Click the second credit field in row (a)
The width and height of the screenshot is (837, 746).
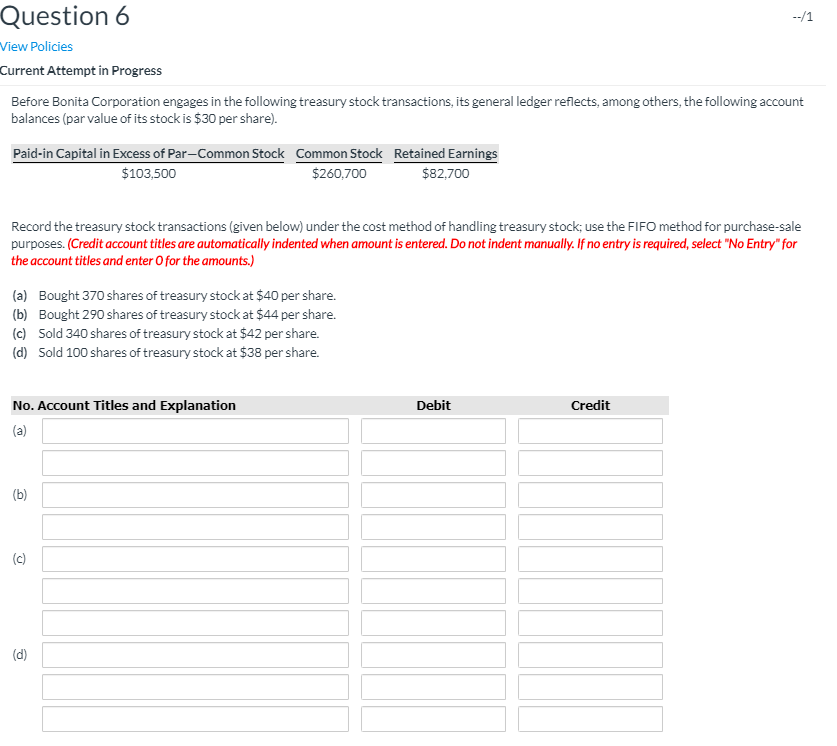click(x=590, y=462)
